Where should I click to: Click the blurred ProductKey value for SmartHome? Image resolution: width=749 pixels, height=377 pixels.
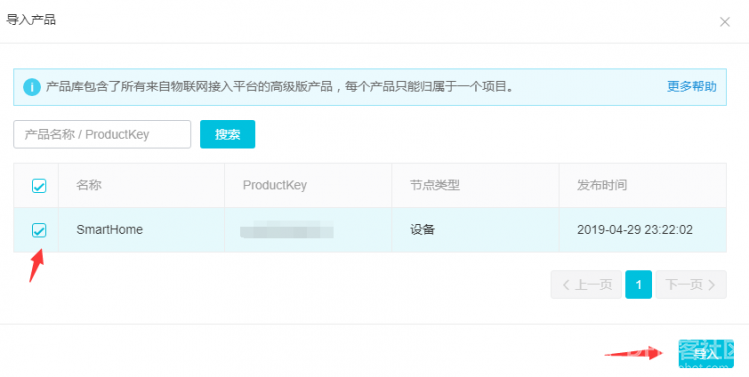pos(287,230)
